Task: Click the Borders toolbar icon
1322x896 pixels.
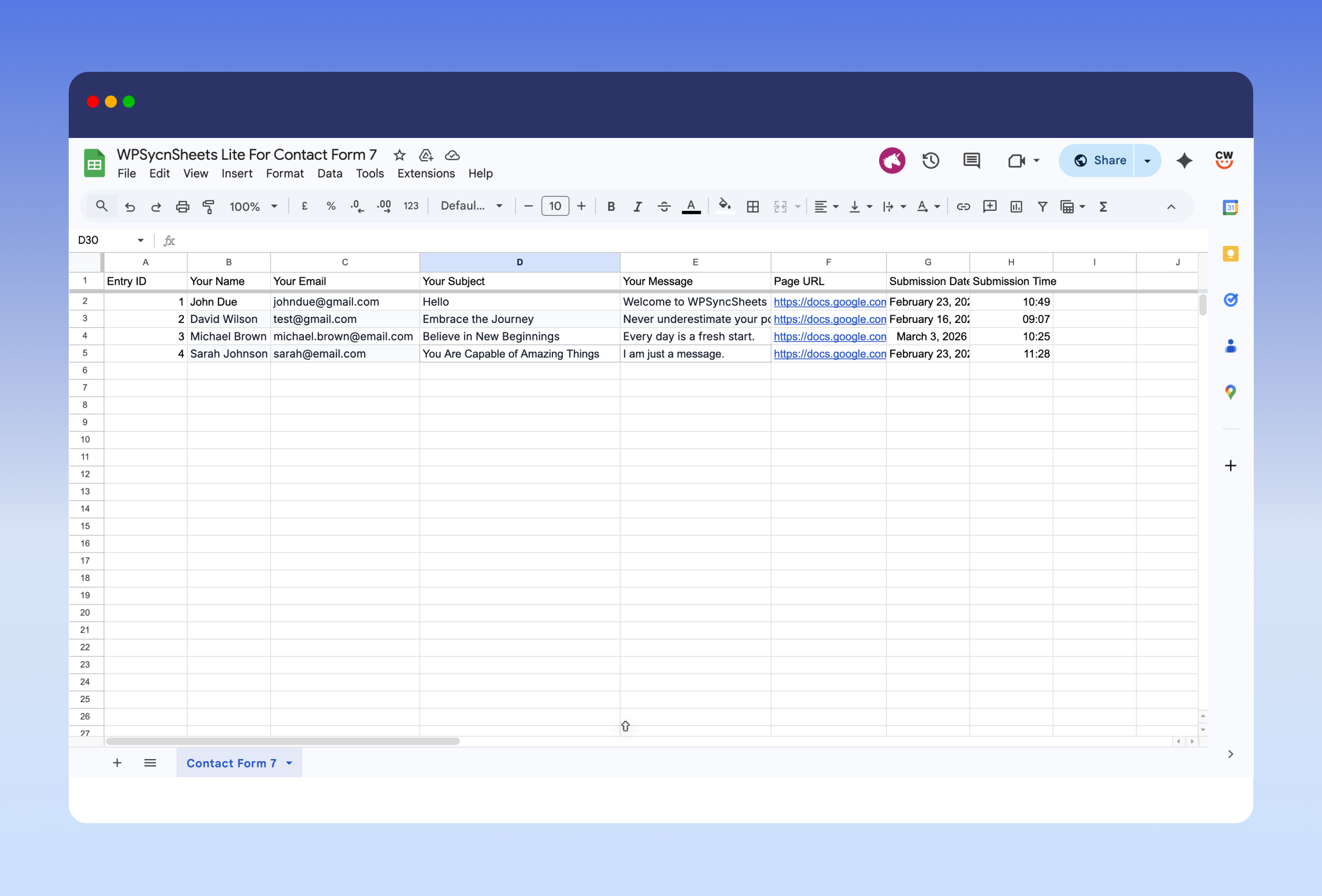Action: pyautogui.click(x=752, y=207)
